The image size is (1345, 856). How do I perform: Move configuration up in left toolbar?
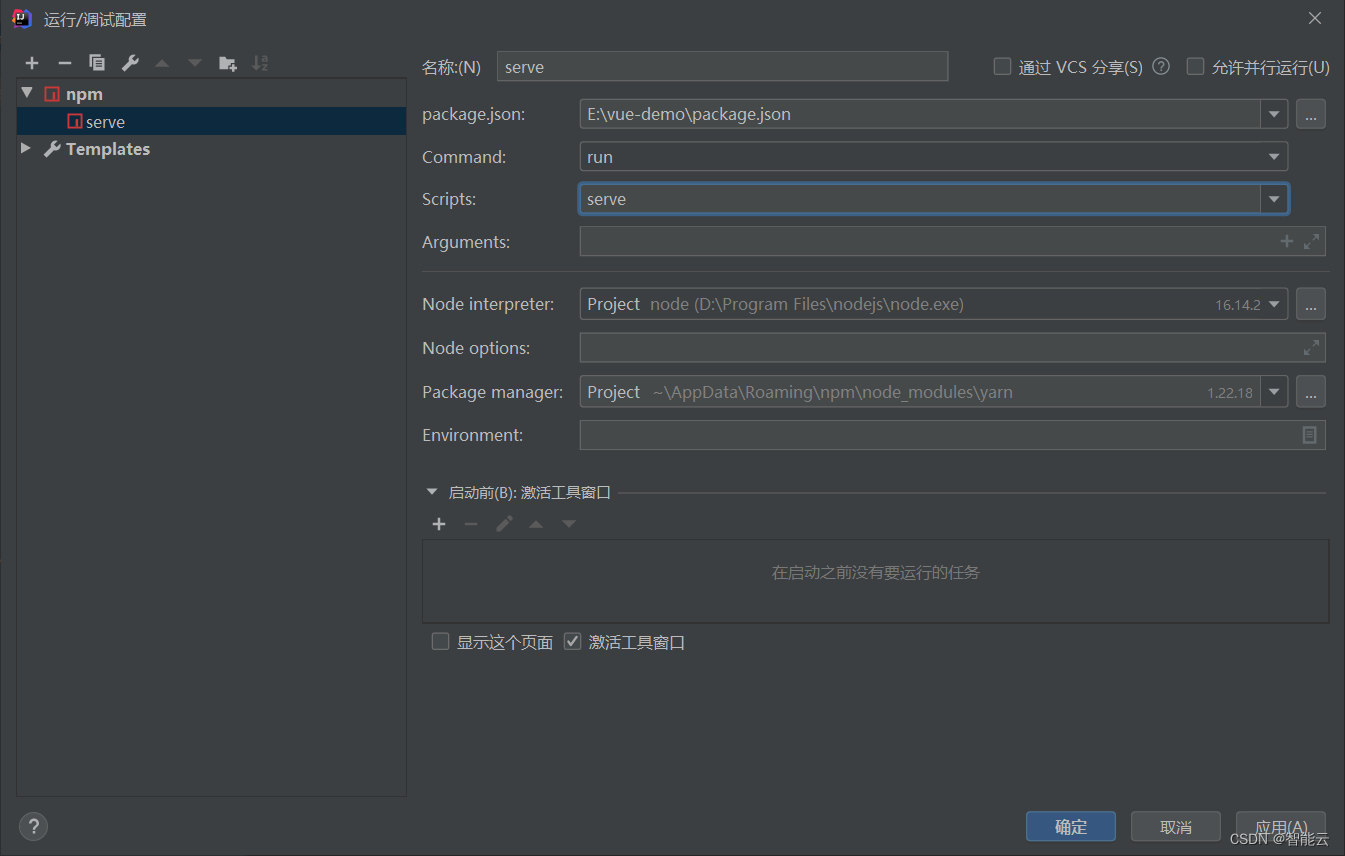[x=162, y=63]
